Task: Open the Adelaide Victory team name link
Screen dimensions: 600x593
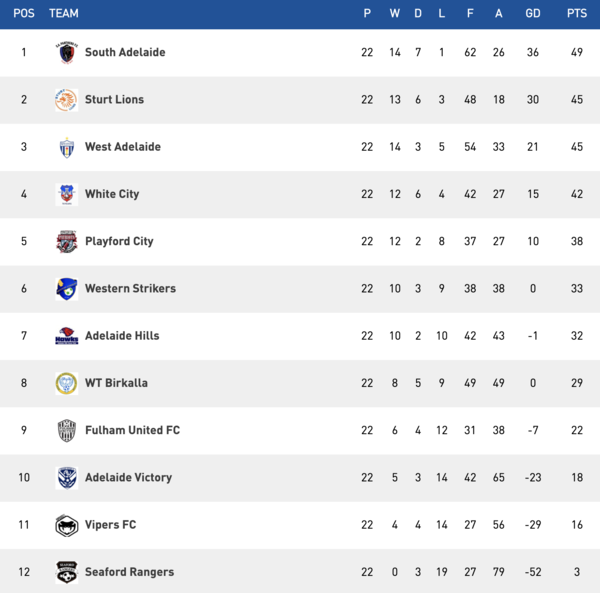Action: [x=128, y=478]
